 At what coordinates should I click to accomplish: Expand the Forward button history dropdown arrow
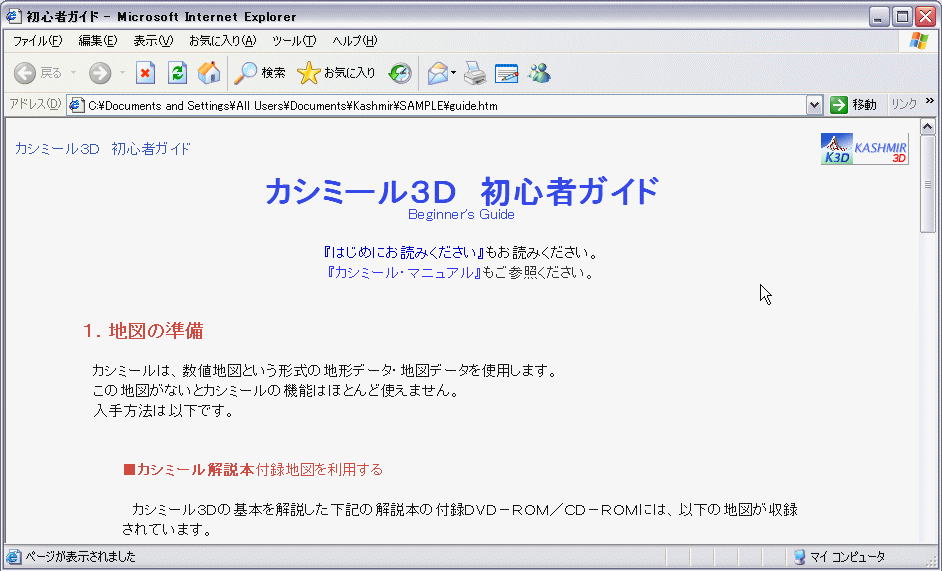coord(122,73)
